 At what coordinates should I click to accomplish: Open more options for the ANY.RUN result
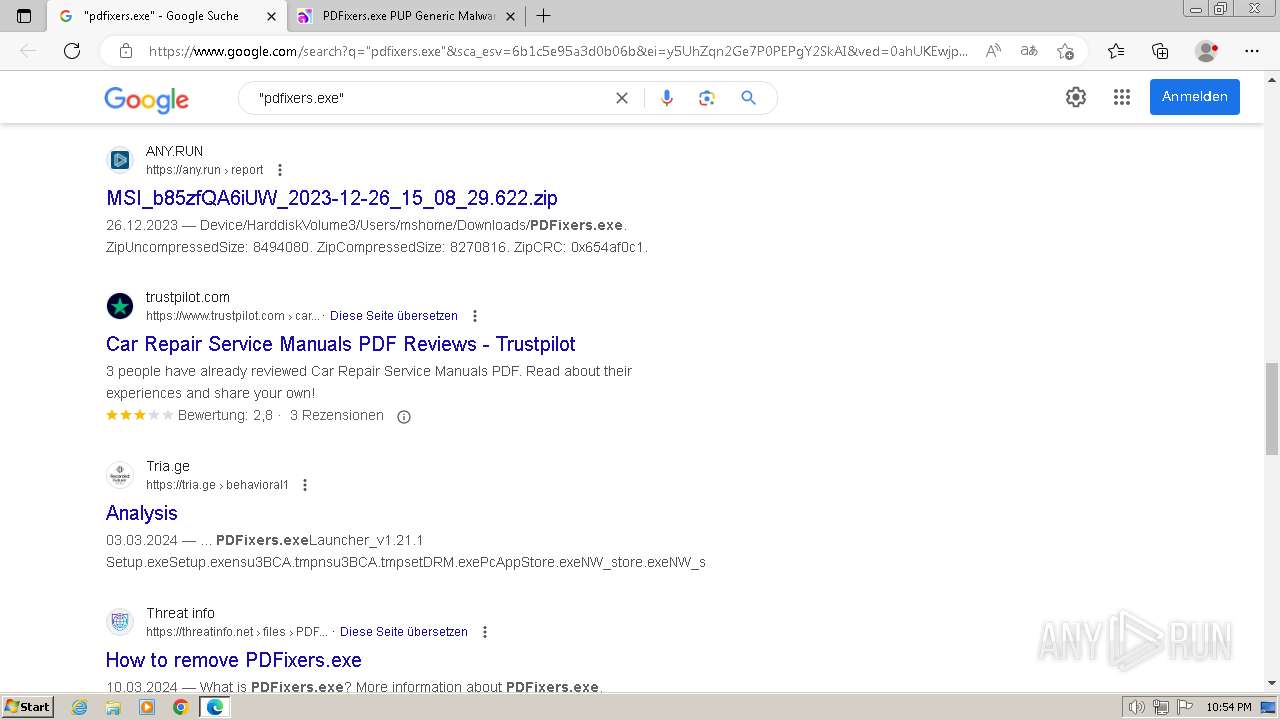[280, 170]
